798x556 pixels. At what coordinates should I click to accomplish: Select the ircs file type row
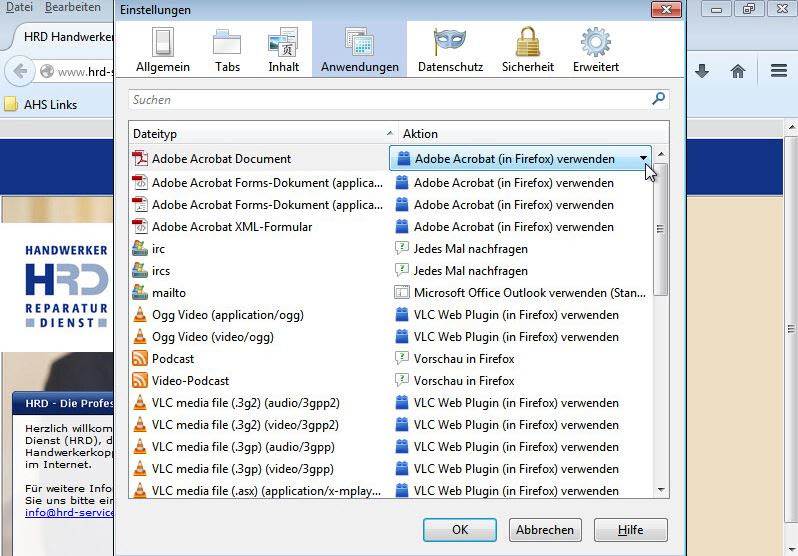point(391,270)
